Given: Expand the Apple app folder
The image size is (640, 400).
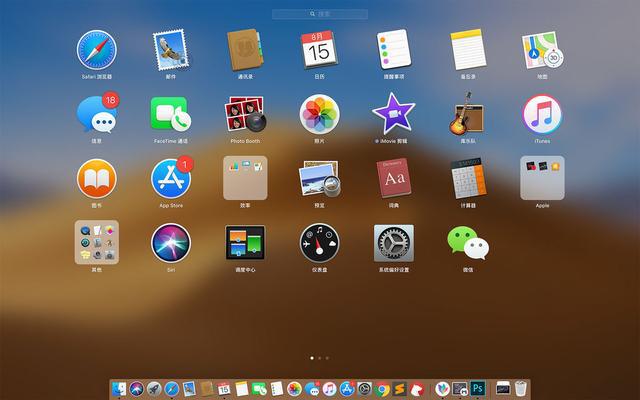Looking at the screenshot, I should [542, 178].
